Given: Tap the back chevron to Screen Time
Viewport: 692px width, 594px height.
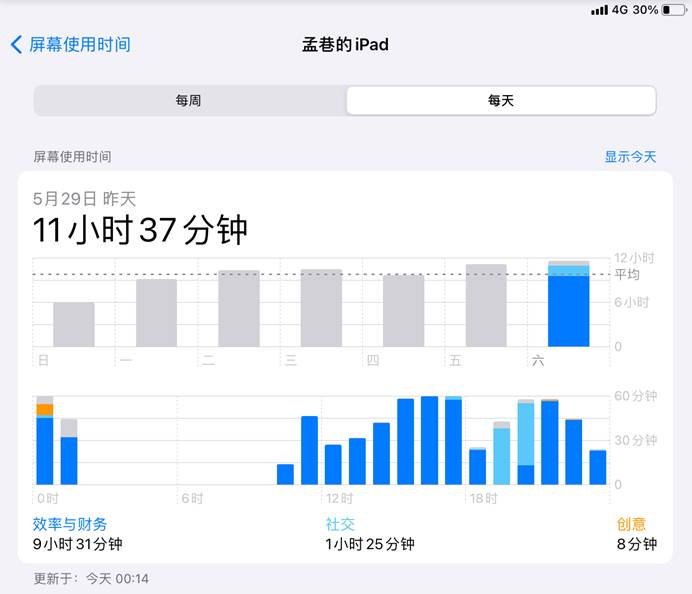Looking at the screenshot, I should [16, 45].
